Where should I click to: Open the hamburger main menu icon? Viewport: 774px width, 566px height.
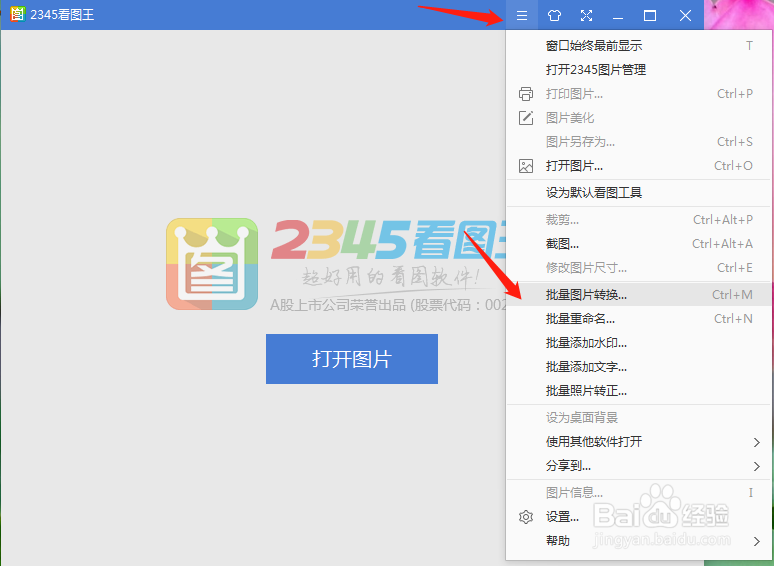click(x=522, y=15)
